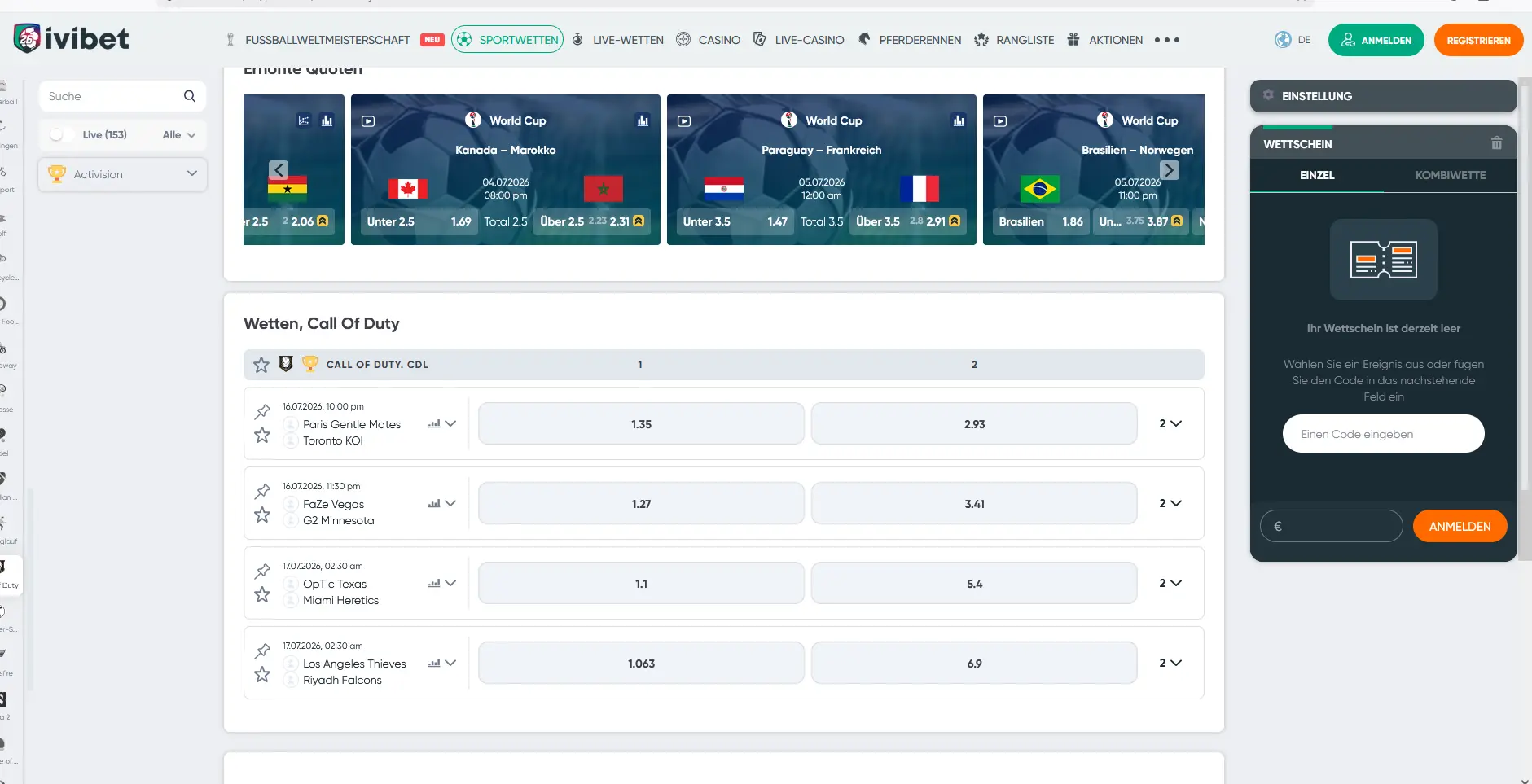
Task: Click the search magnifier icon
Action: point(190,96)
